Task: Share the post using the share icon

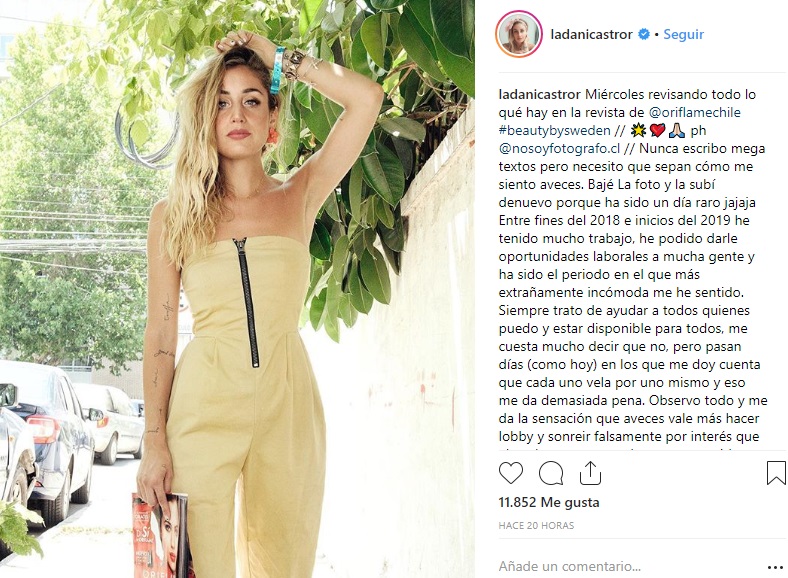Action: tap(590, 473)
